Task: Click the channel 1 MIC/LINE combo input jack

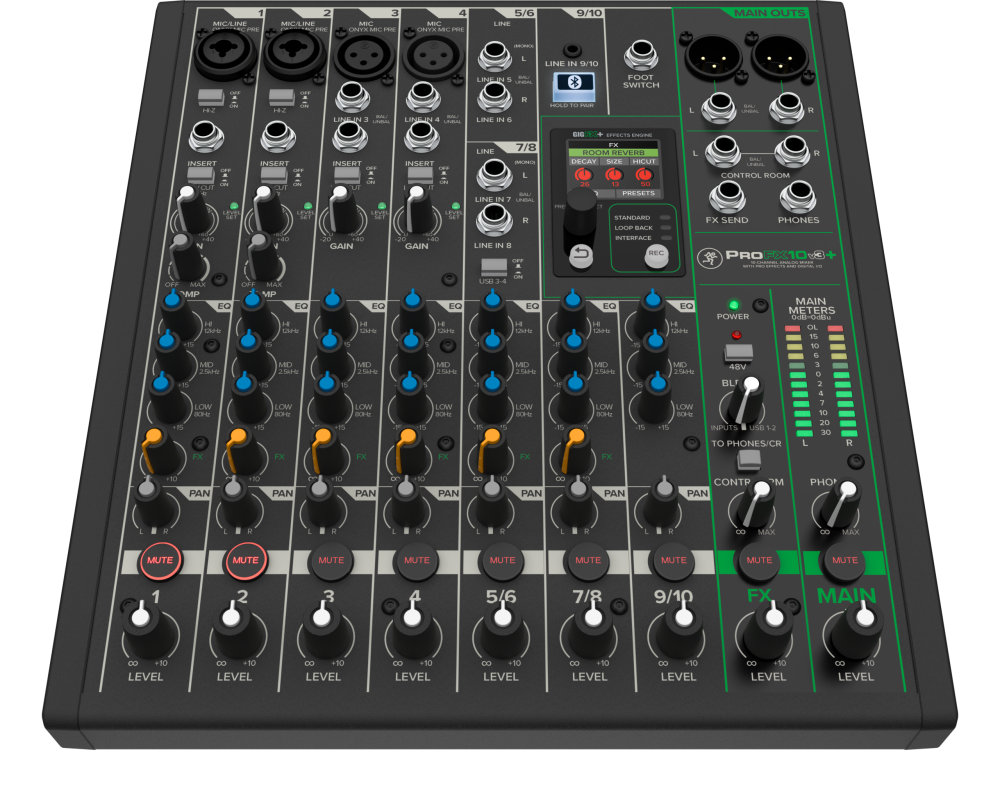Action: [x=226, y=55]
